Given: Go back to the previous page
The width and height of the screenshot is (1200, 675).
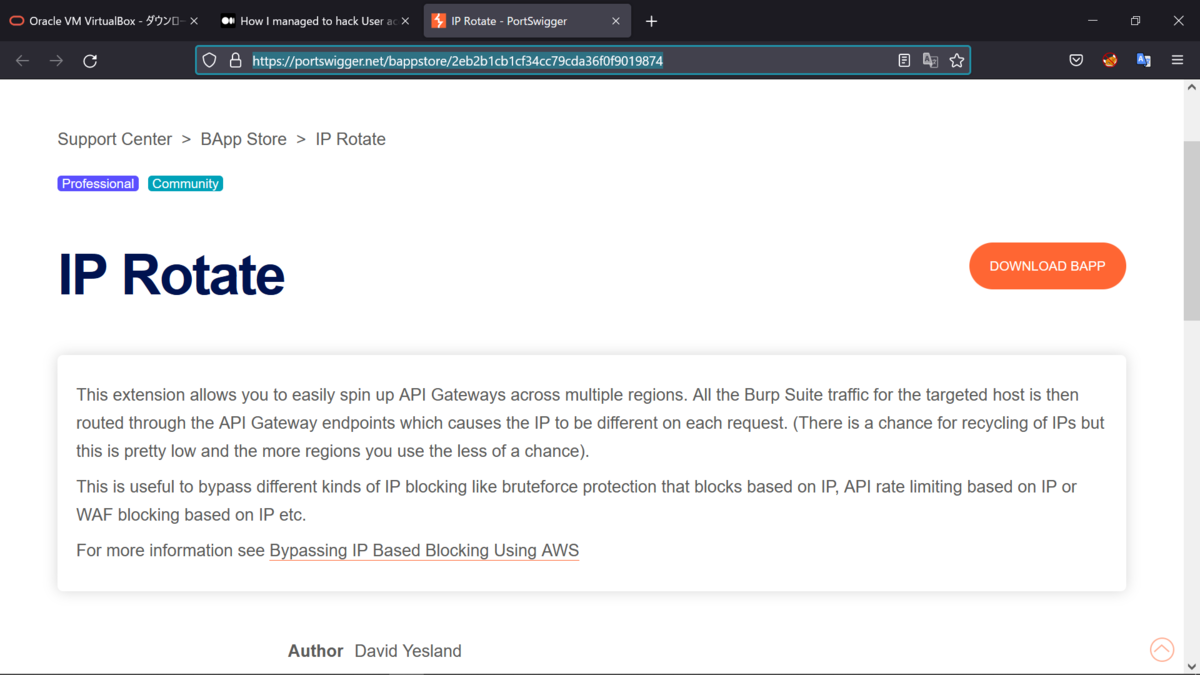Looking at the screenshot, I should coord(22,61).
